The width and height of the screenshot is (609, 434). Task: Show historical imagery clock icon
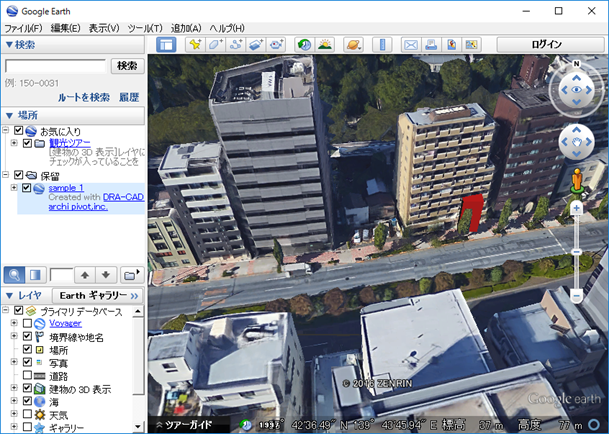tap(304, 45)
